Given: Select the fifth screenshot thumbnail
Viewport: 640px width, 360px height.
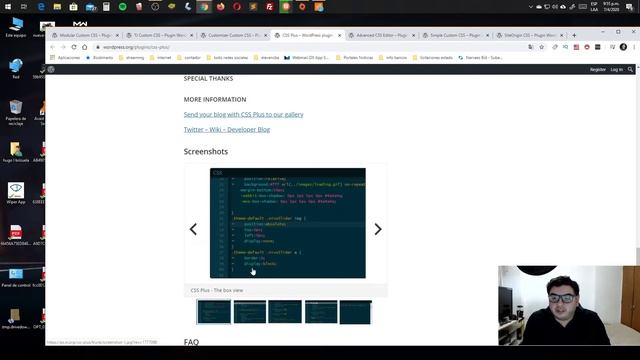Looking at the screenshot, I should coord(356,312).
